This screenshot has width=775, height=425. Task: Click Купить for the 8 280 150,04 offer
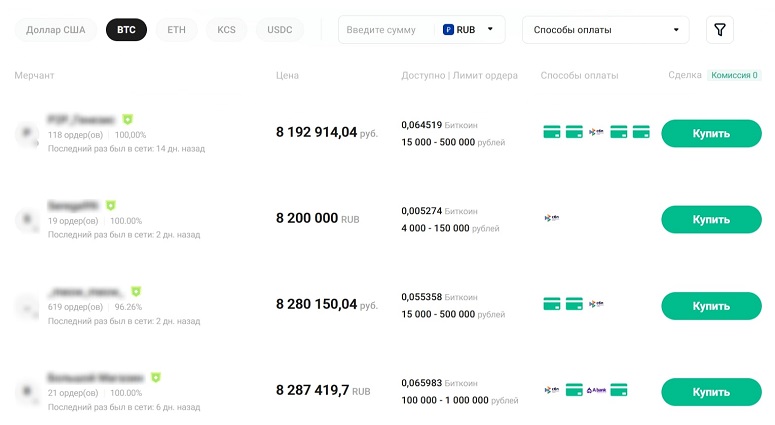coord(711,306)
